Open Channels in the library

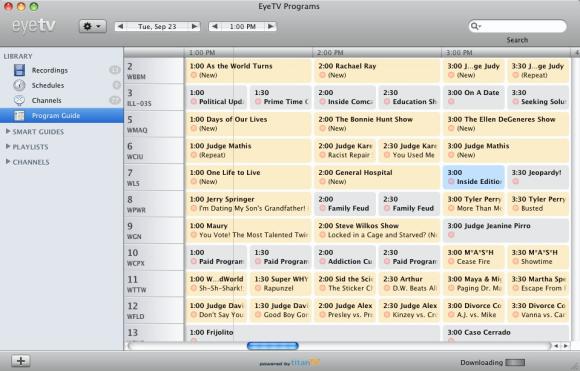coord(47,101)
